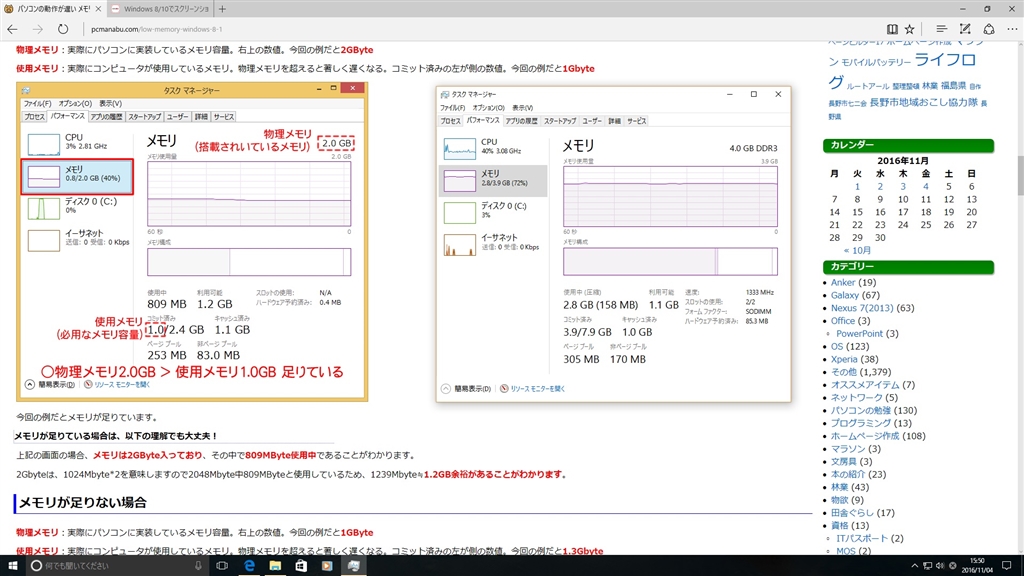
Task: Show hidden system tray icons
Action: coord(914,566)
